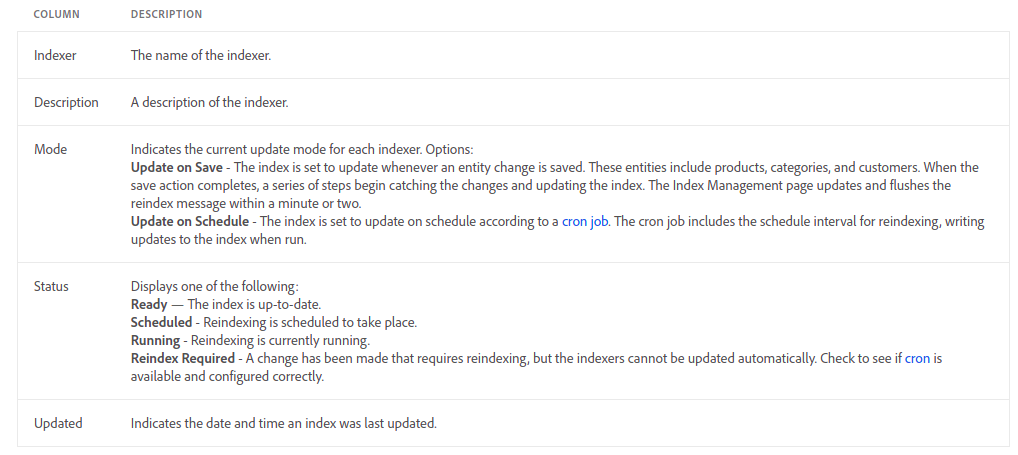Select the Status row label
This screenshot has height=455, width=1018.
tap(51, 286)
